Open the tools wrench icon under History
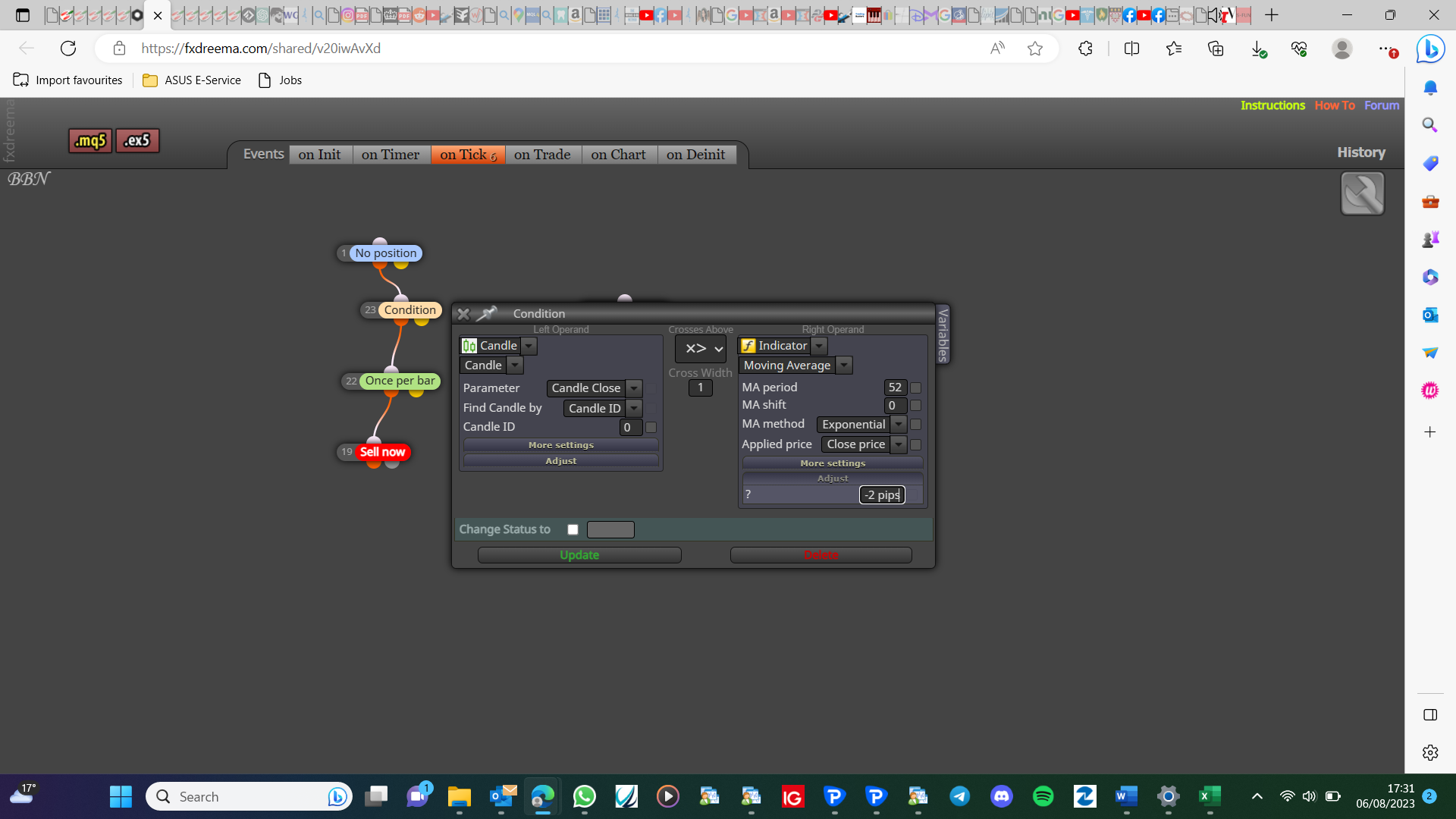 pyautogui.click(x=1362, y=193)
